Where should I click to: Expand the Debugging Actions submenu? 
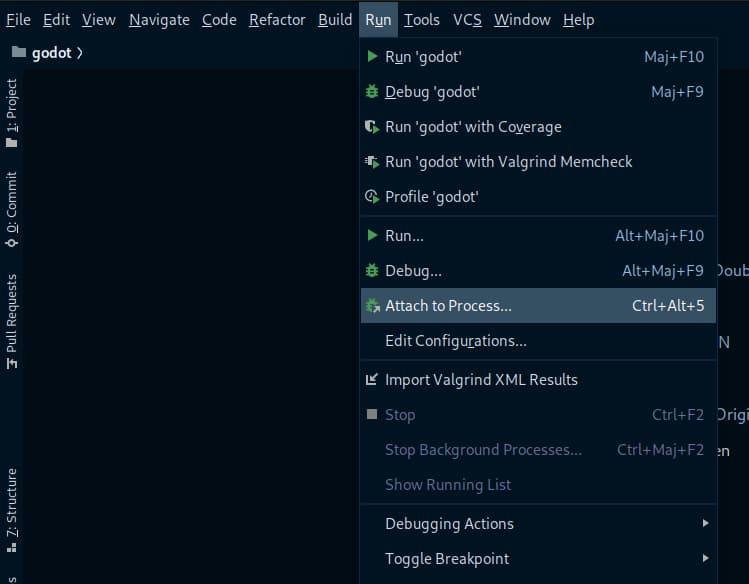pos(538,523)
